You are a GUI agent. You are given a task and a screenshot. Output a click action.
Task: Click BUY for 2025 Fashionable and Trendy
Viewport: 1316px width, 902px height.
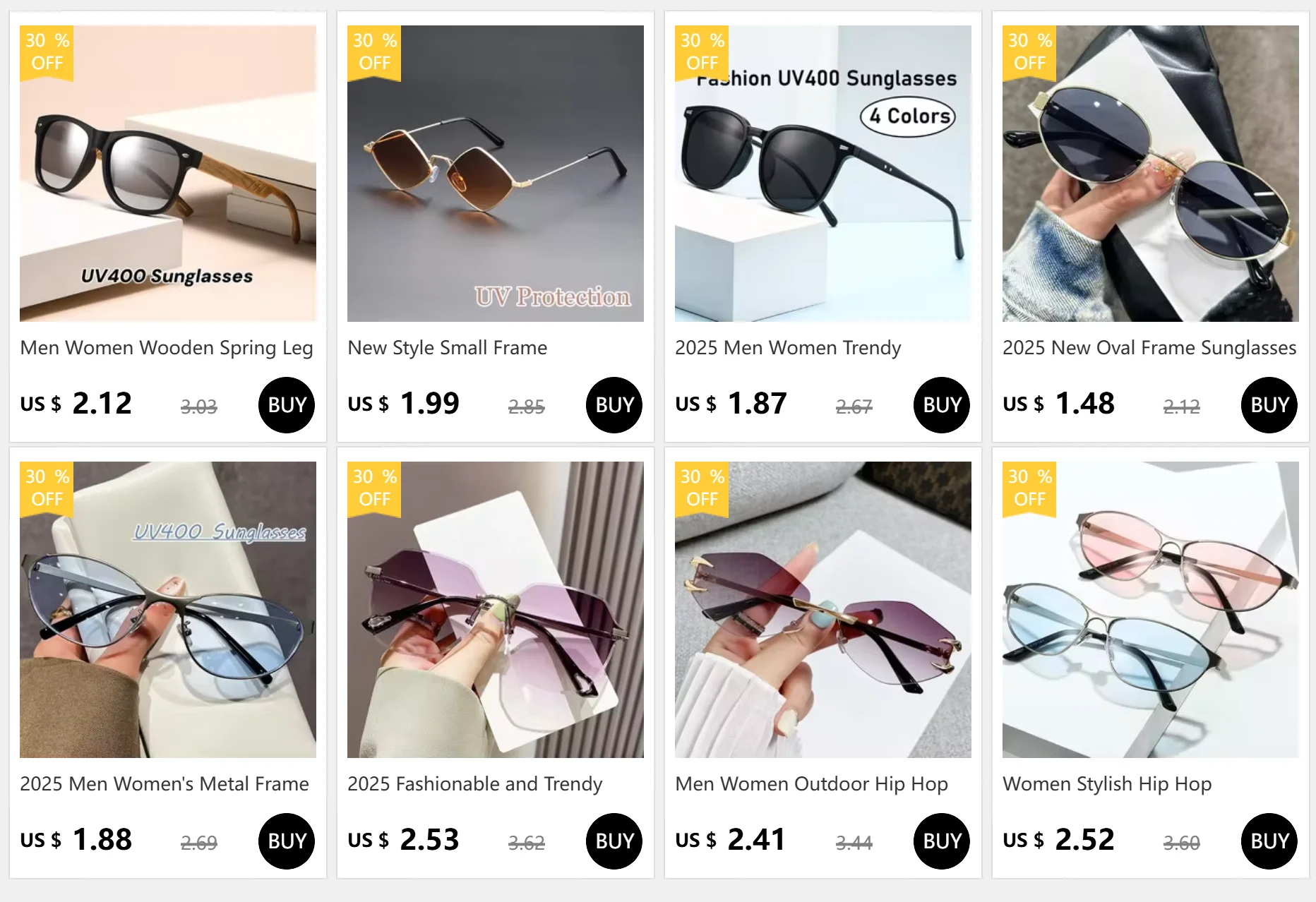[x=614, y=841]
